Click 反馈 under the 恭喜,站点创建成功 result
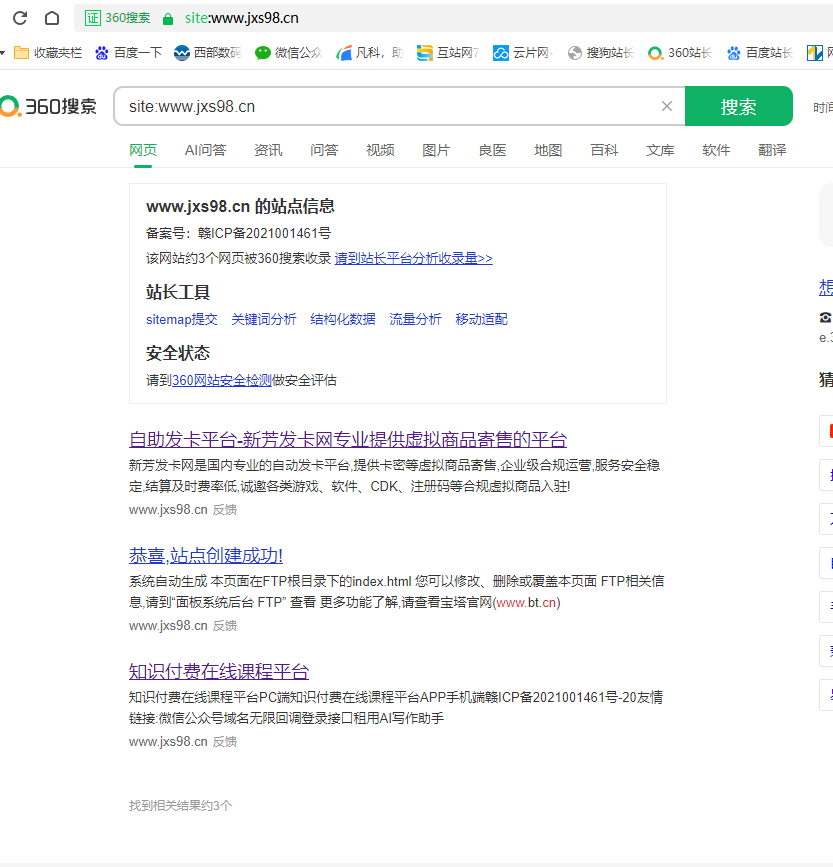The image size is (833, 867). click(225, 626)
